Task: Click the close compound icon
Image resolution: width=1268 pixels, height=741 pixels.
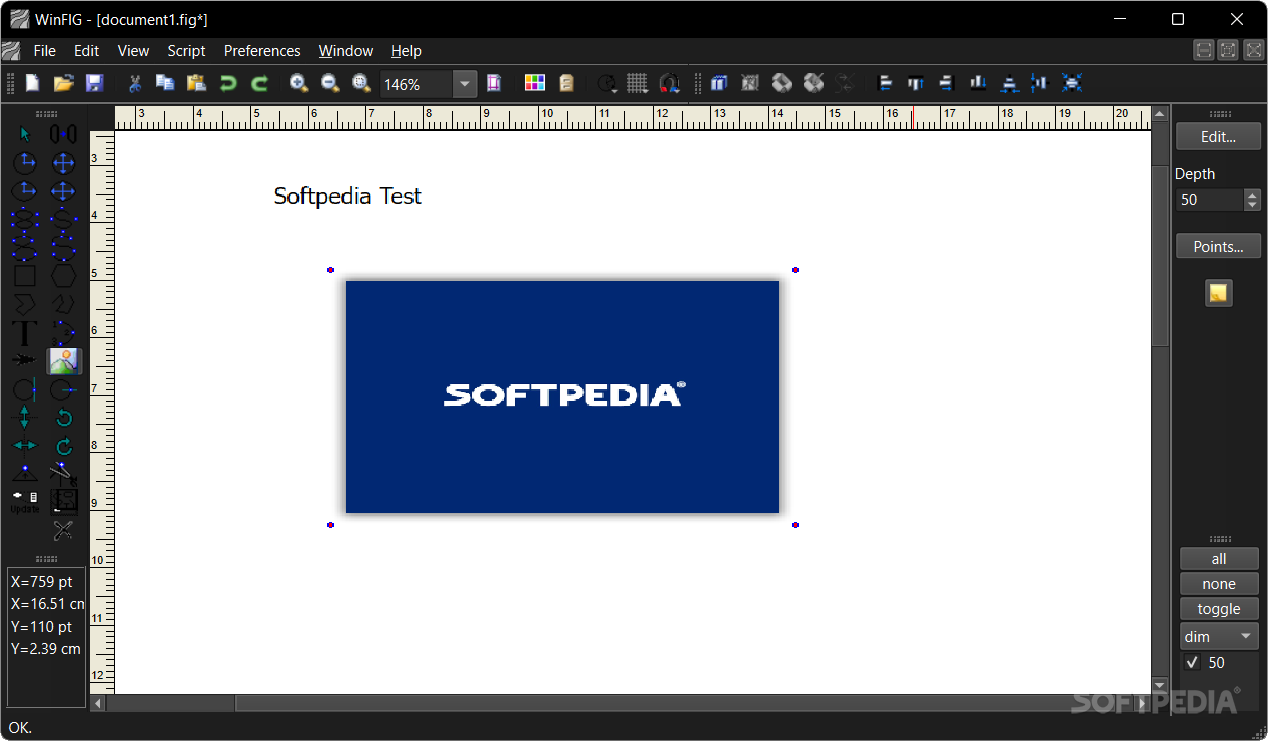Action: click(x=814, y=84)
